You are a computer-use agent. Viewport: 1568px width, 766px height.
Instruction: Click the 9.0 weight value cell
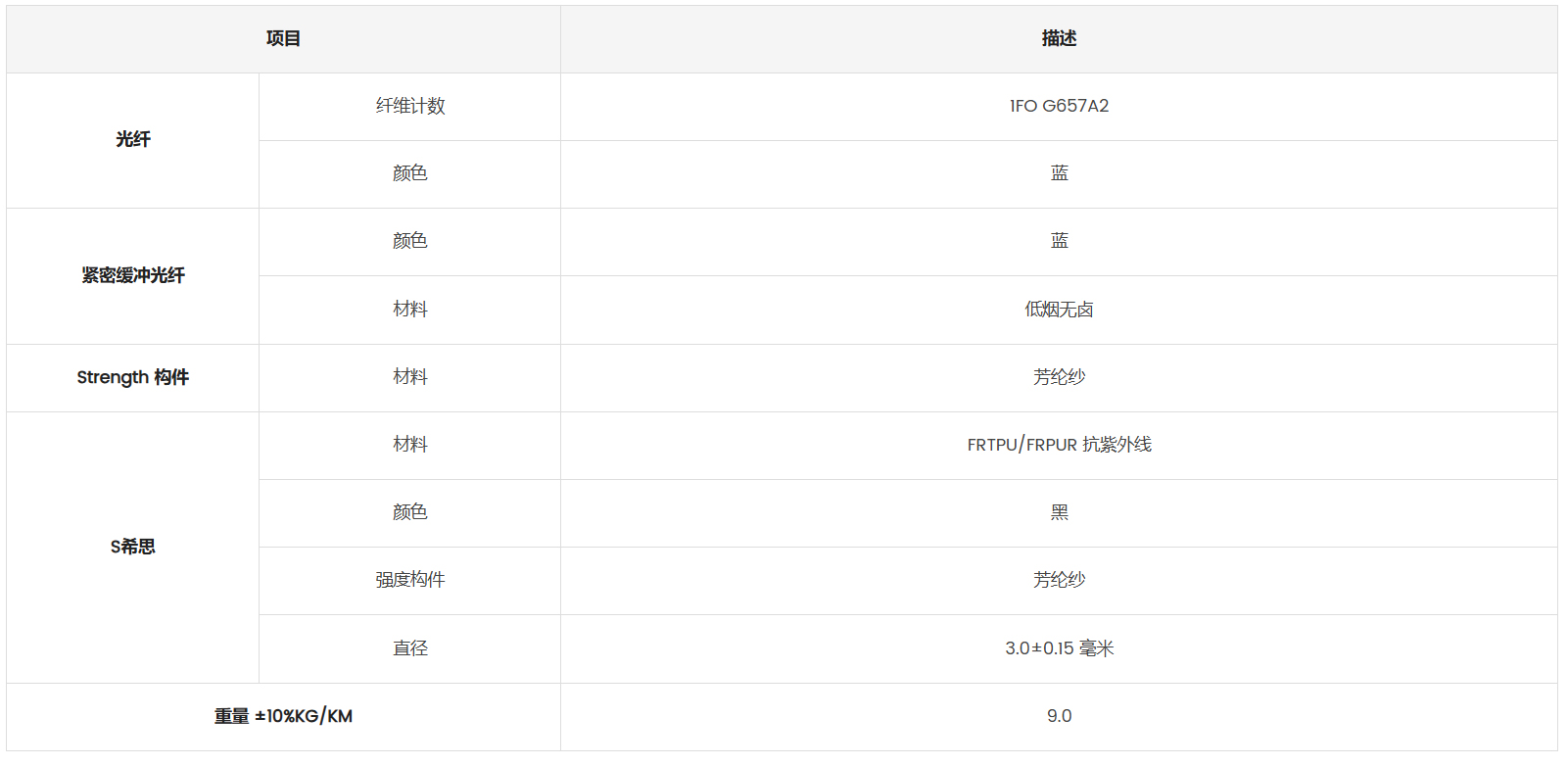(x=1059, y=717)
